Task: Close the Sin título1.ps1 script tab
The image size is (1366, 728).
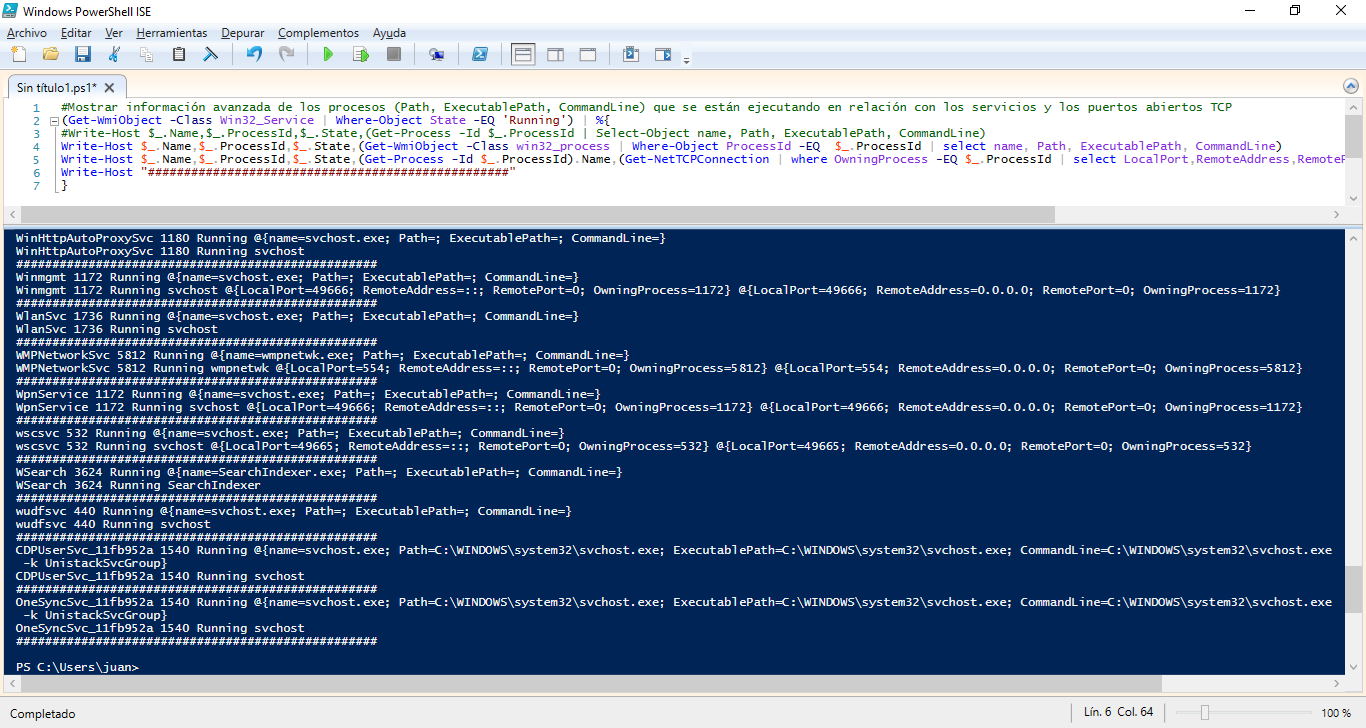Action: [x=110, y=87]
